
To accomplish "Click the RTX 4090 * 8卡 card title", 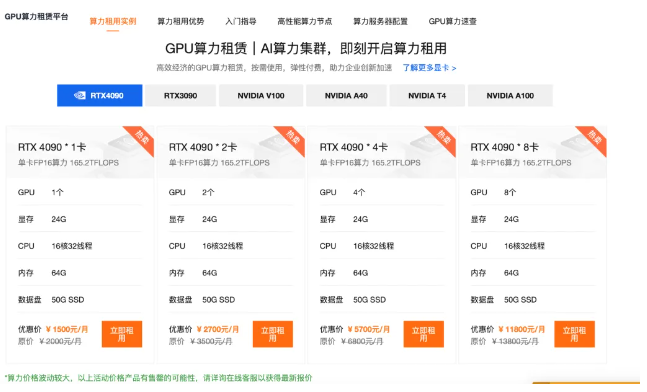I will 505,147.
